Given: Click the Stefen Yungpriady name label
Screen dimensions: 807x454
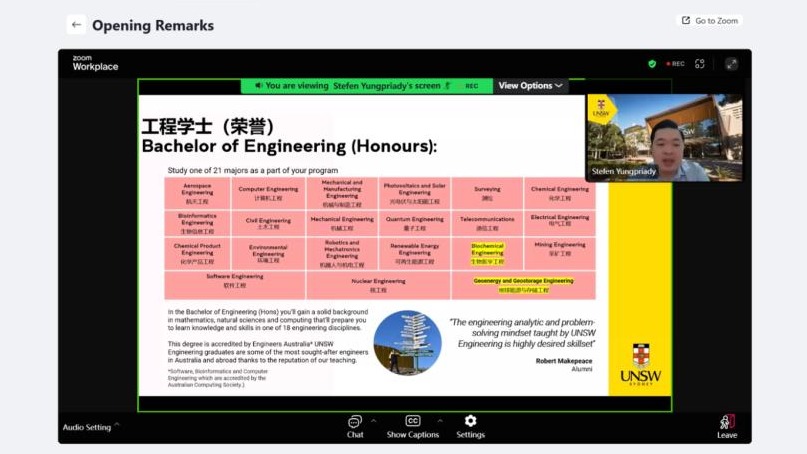Looking at the screenshot, I should (x=623, y=171).
